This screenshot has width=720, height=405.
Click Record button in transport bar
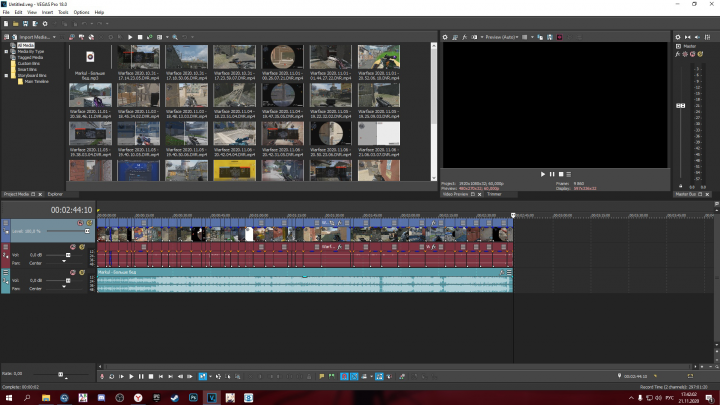102,377
